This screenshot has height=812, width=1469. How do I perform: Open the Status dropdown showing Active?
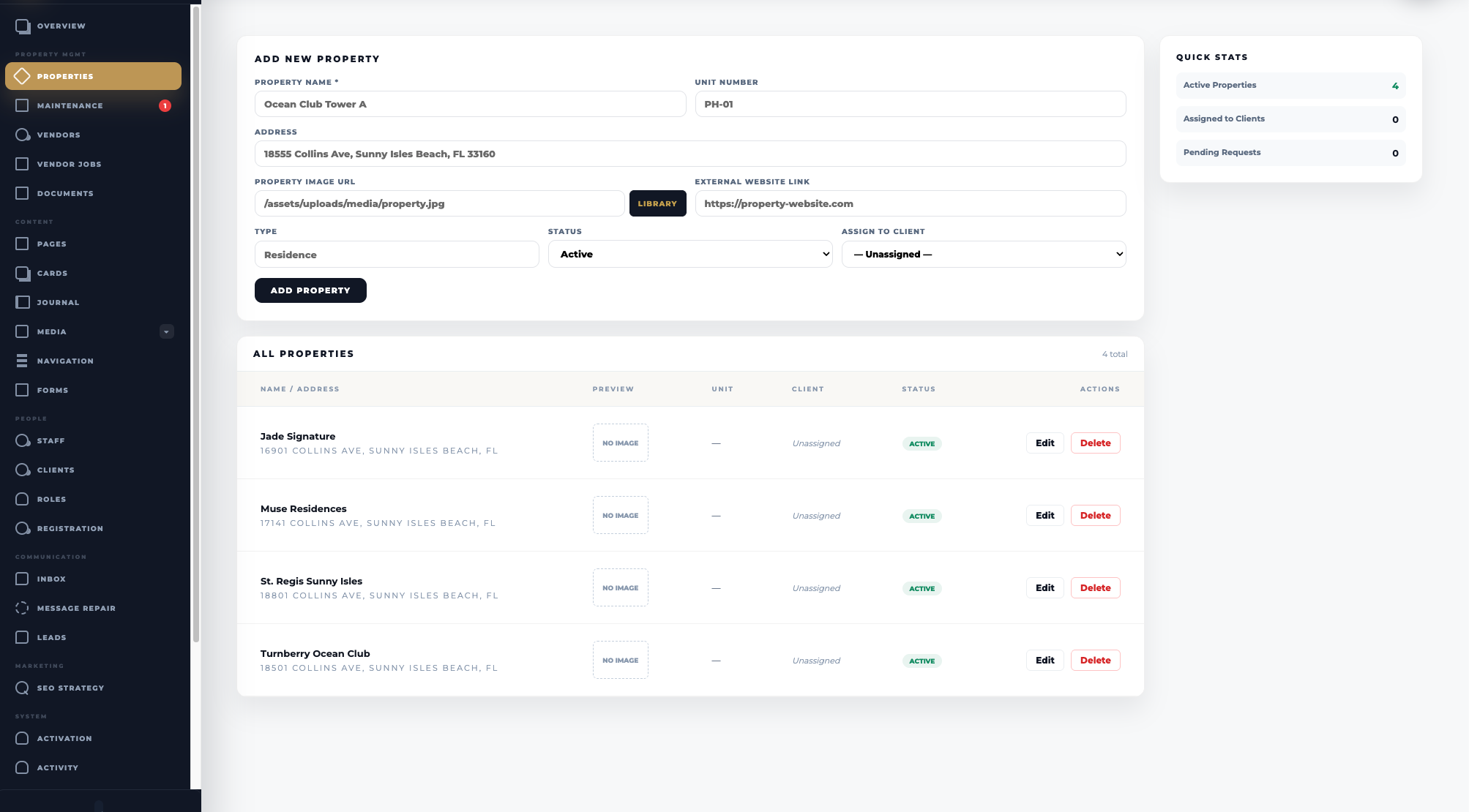click(x=690, y=254)
